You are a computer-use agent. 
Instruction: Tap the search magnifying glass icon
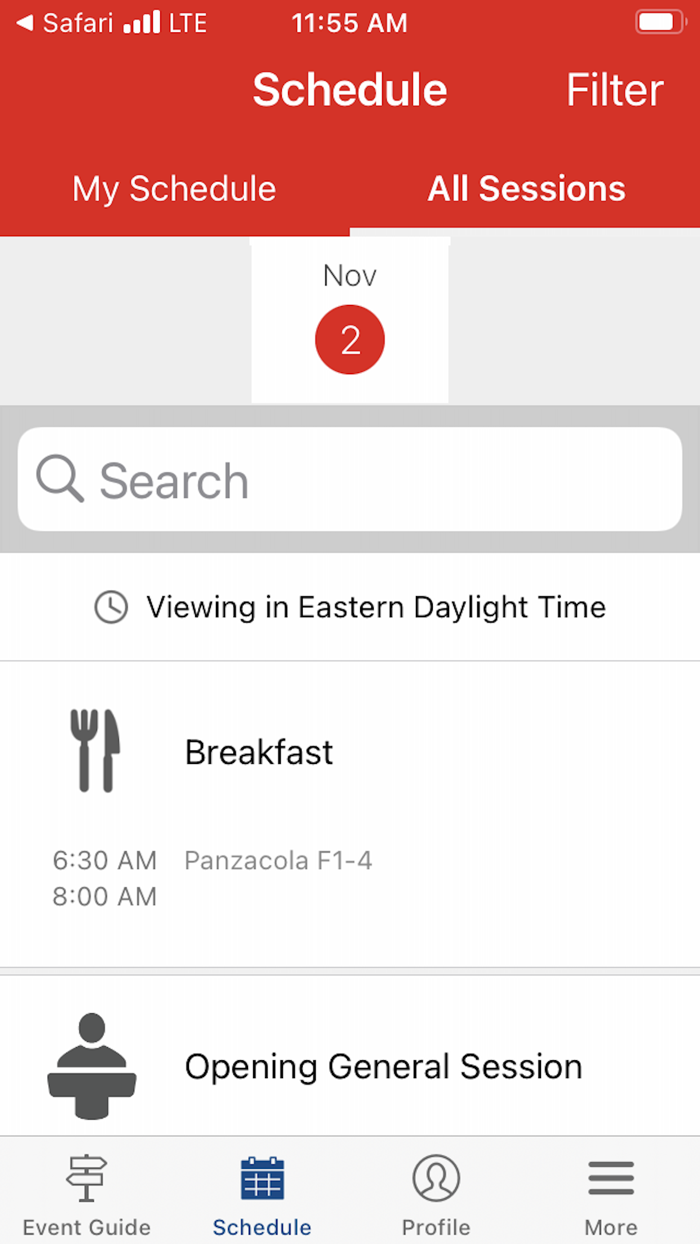60,480
